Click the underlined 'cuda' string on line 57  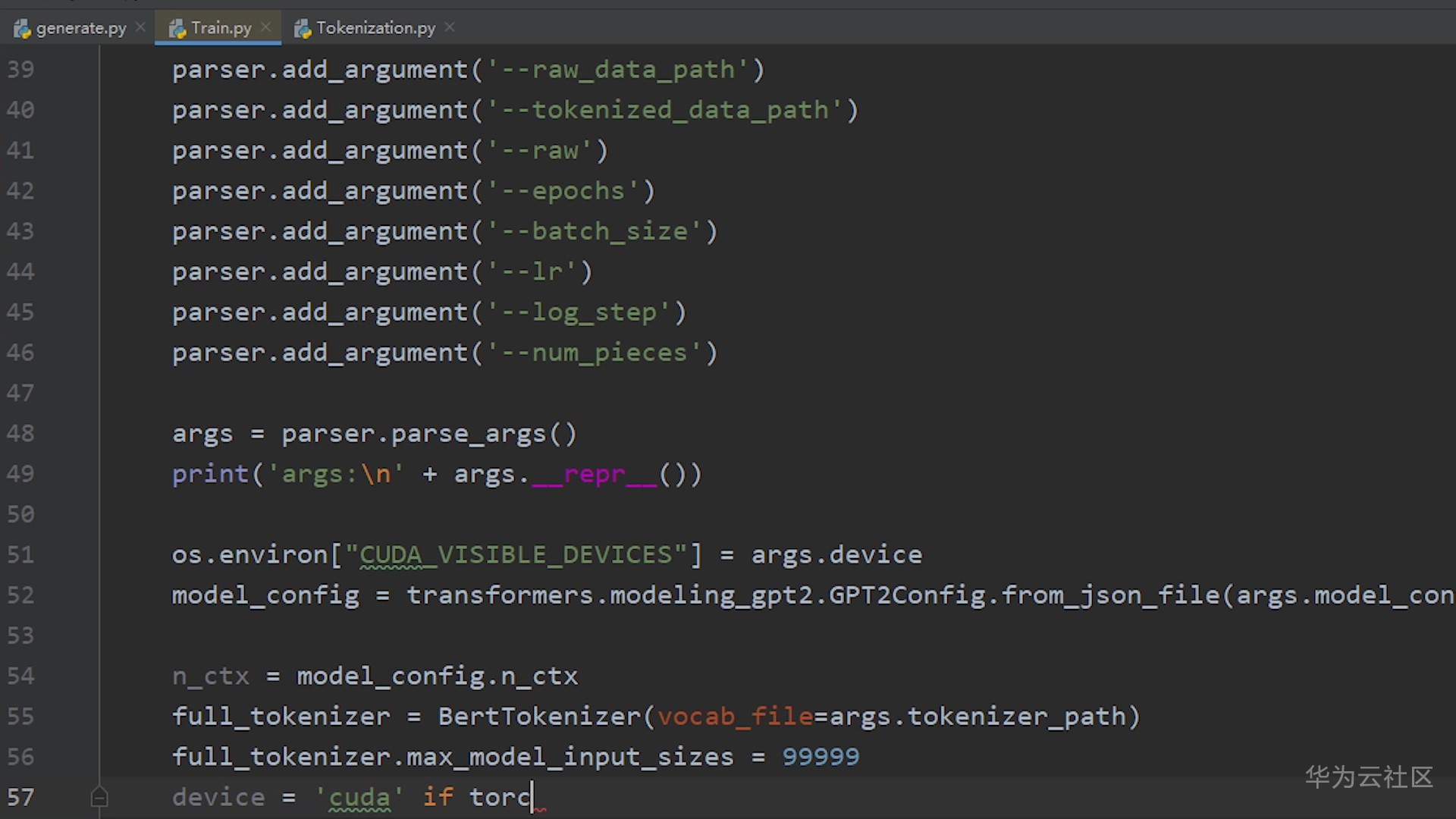[359, 797]
